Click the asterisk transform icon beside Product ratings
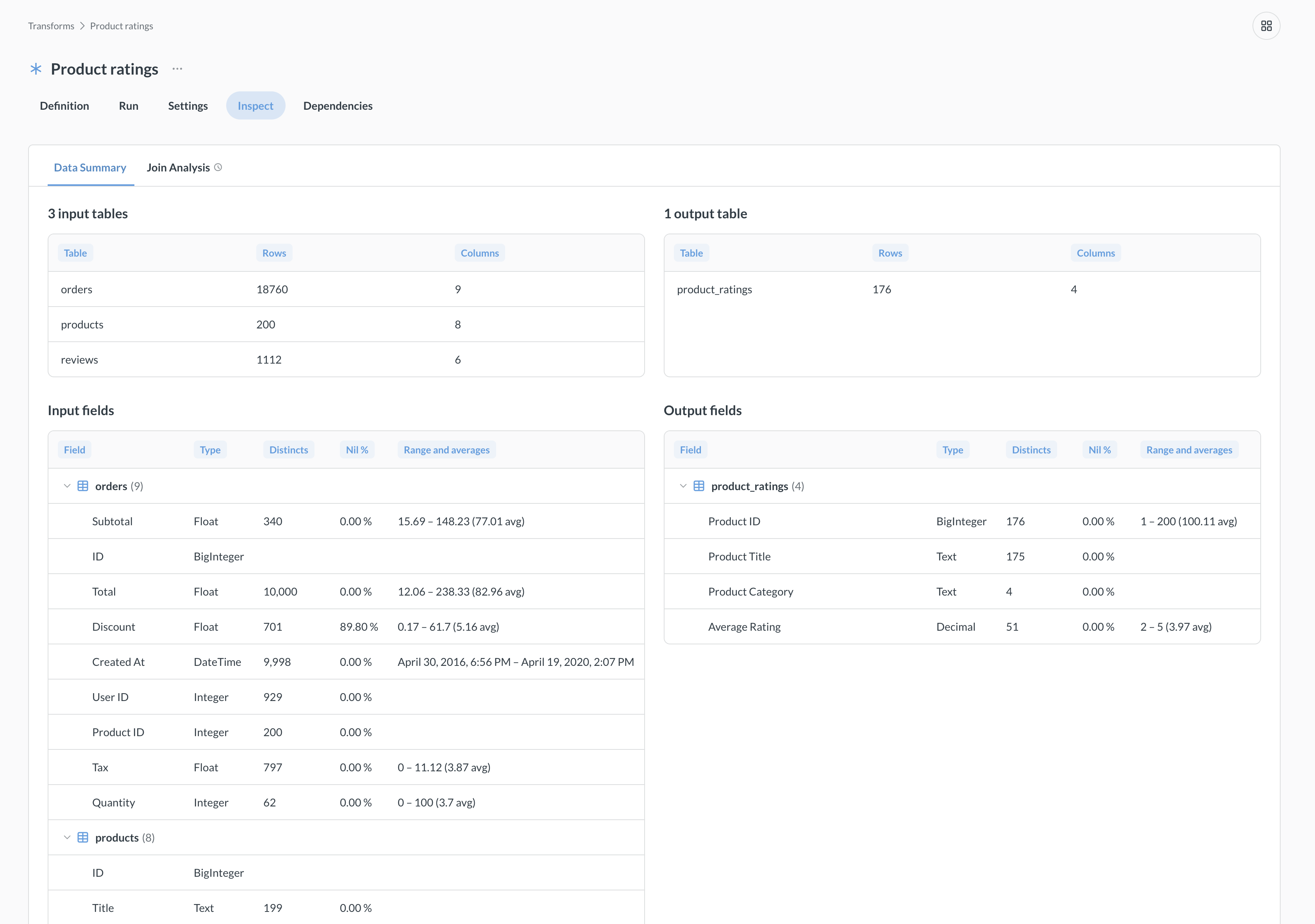1315x924 pixels. 36,69
